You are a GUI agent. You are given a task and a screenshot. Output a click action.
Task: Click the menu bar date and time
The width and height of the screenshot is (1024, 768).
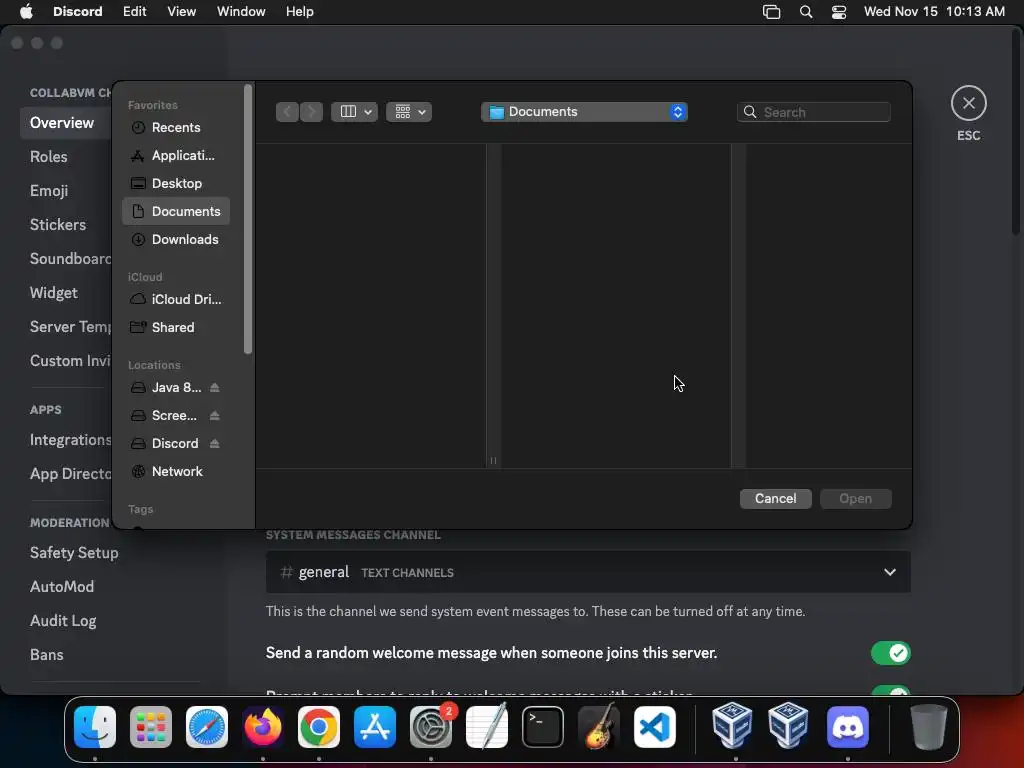coord(934,12)
